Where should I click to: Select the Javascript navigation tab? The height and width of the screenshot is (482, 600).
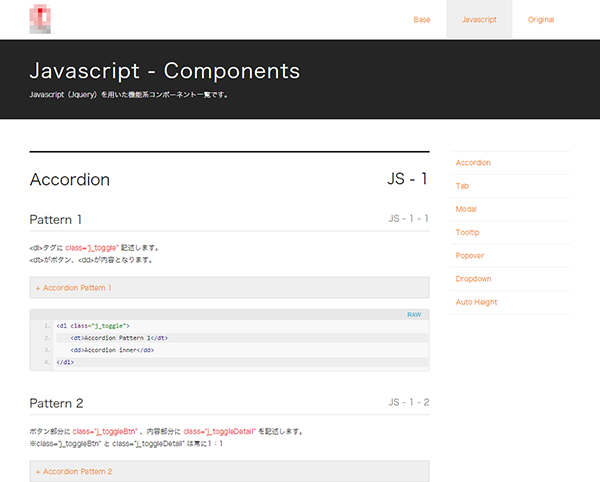[x=479, y=20]
